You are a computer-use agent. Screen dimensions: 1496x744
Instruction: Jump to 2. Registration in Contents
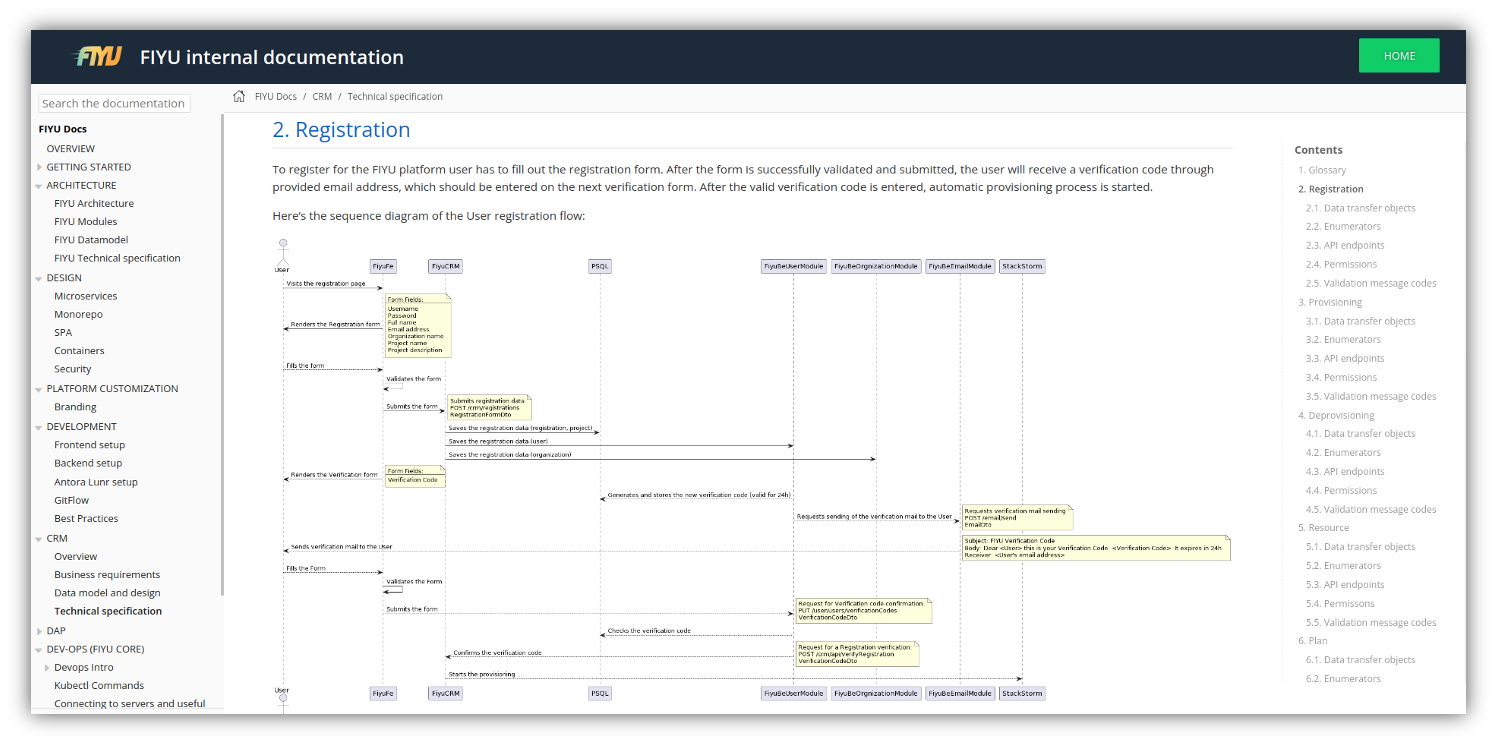pos(1330,189)
